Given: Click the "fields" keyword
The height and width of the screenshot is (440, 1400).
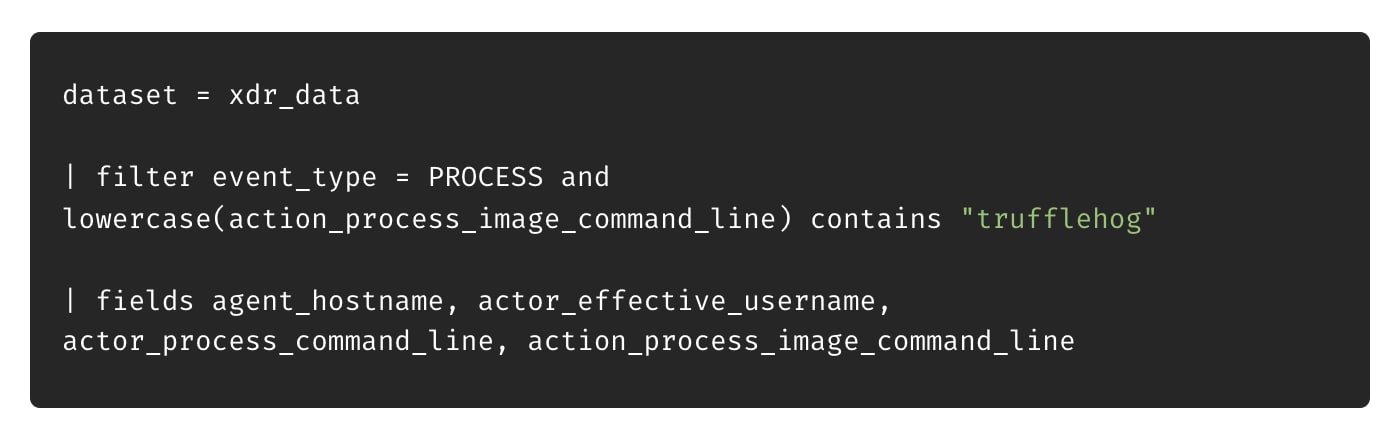Looking at the screenshot, I should click(145, 301).
